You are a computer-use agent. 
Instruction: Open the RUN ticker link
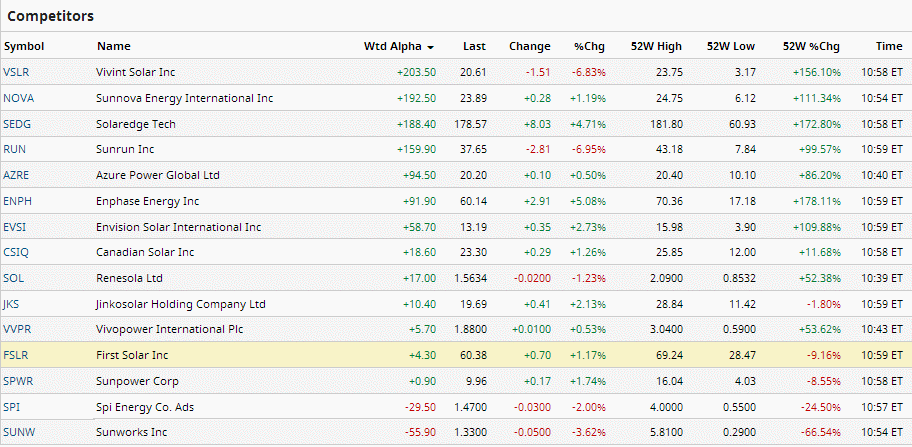[x=15, y=149]
